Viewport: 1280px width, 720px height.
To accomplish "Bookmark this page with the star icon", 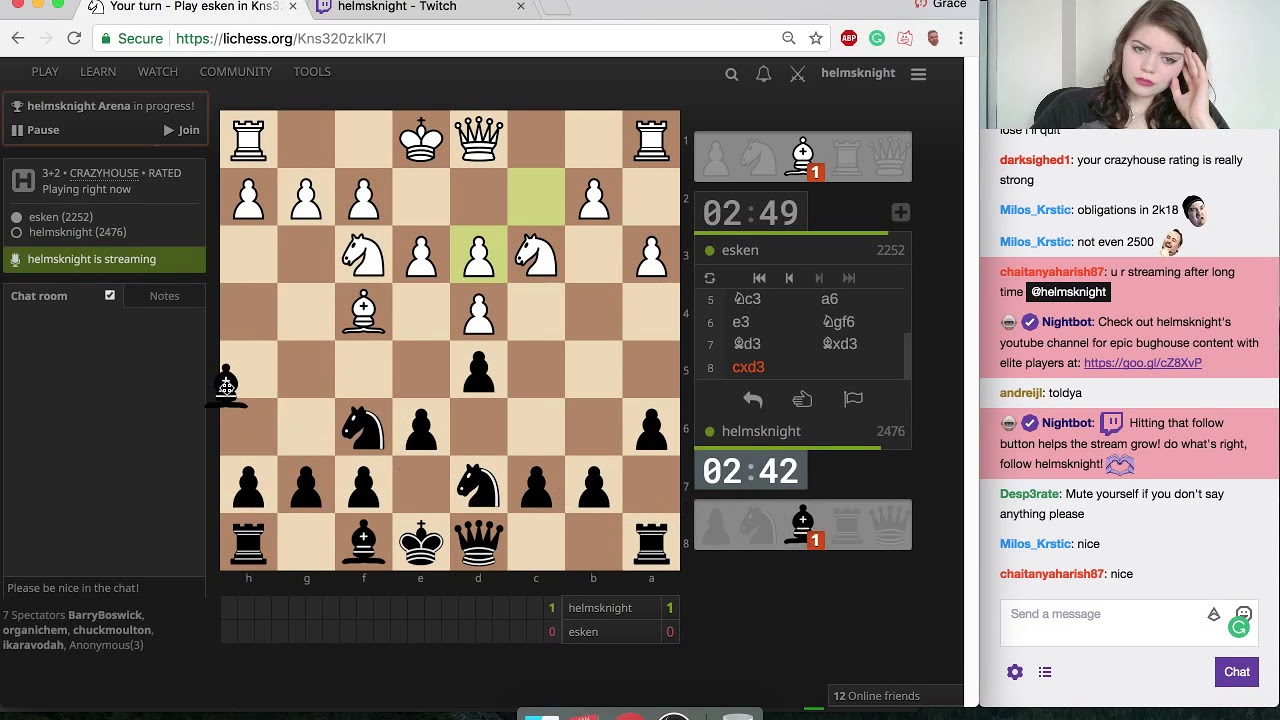I will point(816,38).
